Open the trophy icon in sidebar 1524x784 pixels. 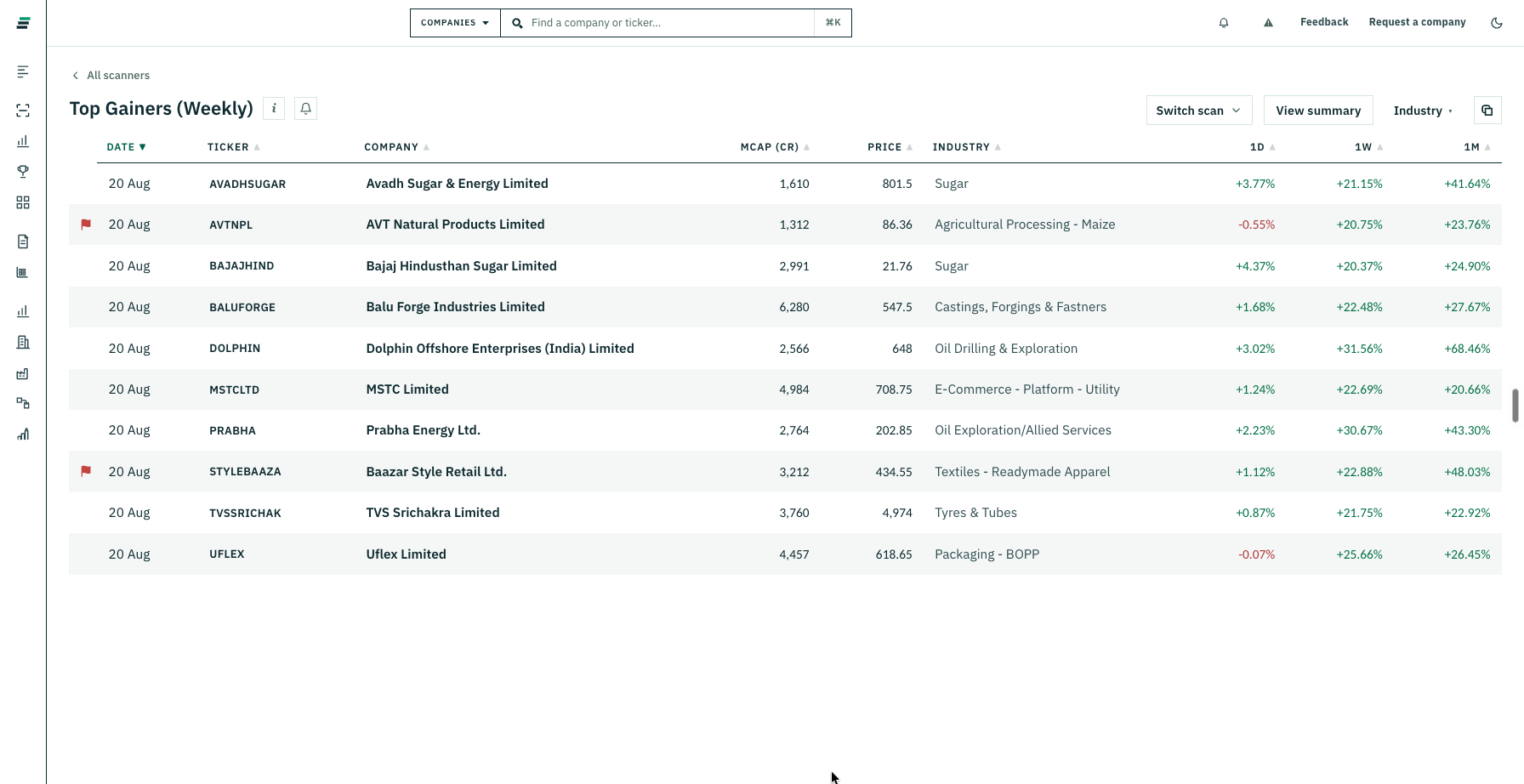(23, 172)
